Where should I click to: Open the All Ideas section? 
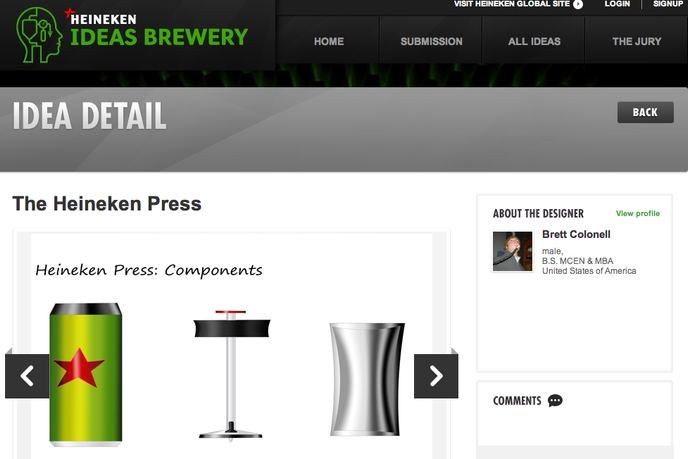point(534,42)
